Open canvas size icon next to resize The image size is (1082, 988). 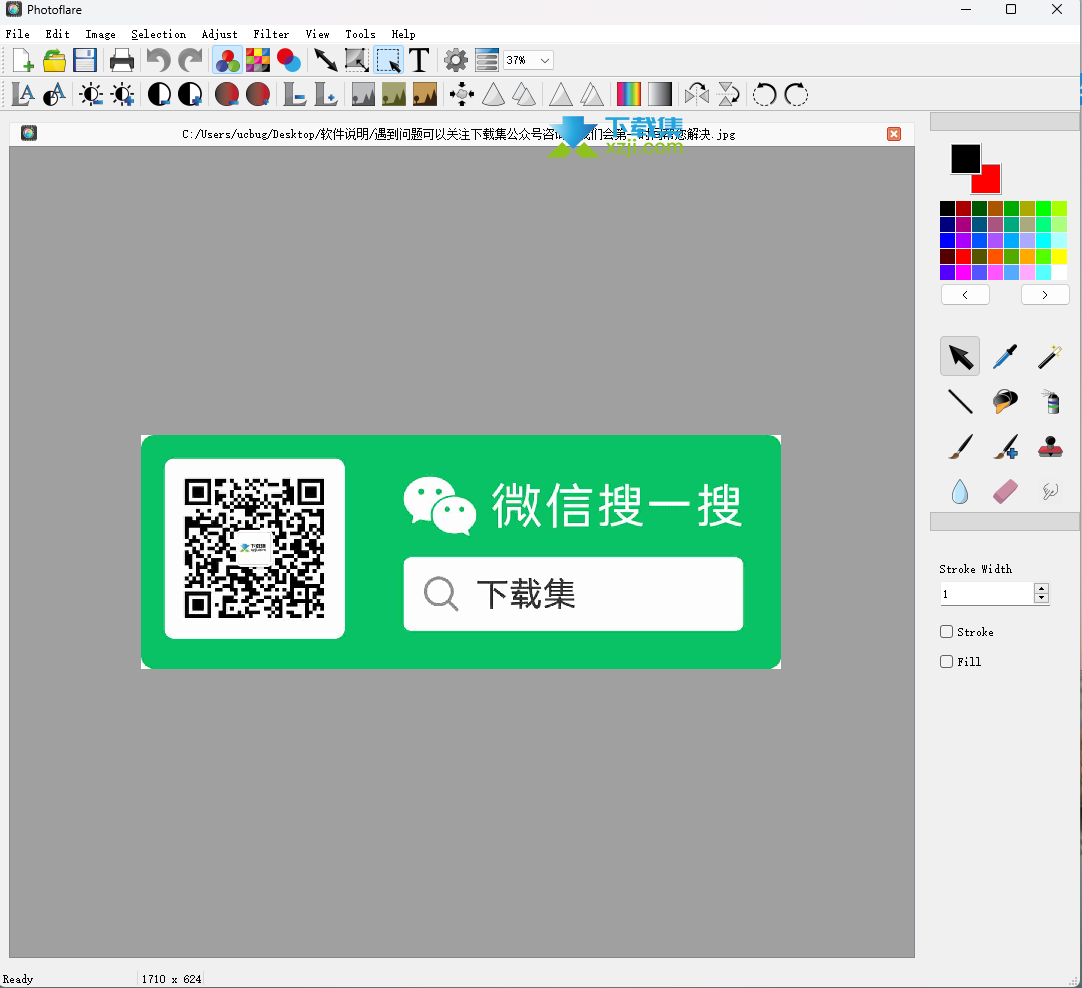(356, 60)
